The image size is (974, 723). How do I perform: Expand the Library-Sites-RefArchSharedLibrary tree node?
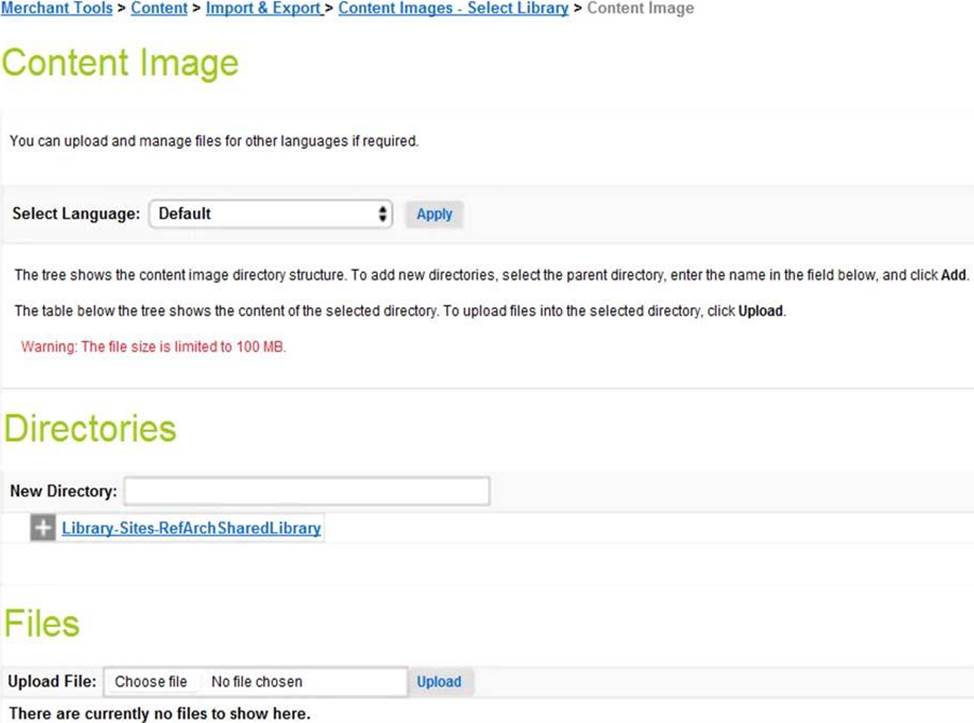43,528
